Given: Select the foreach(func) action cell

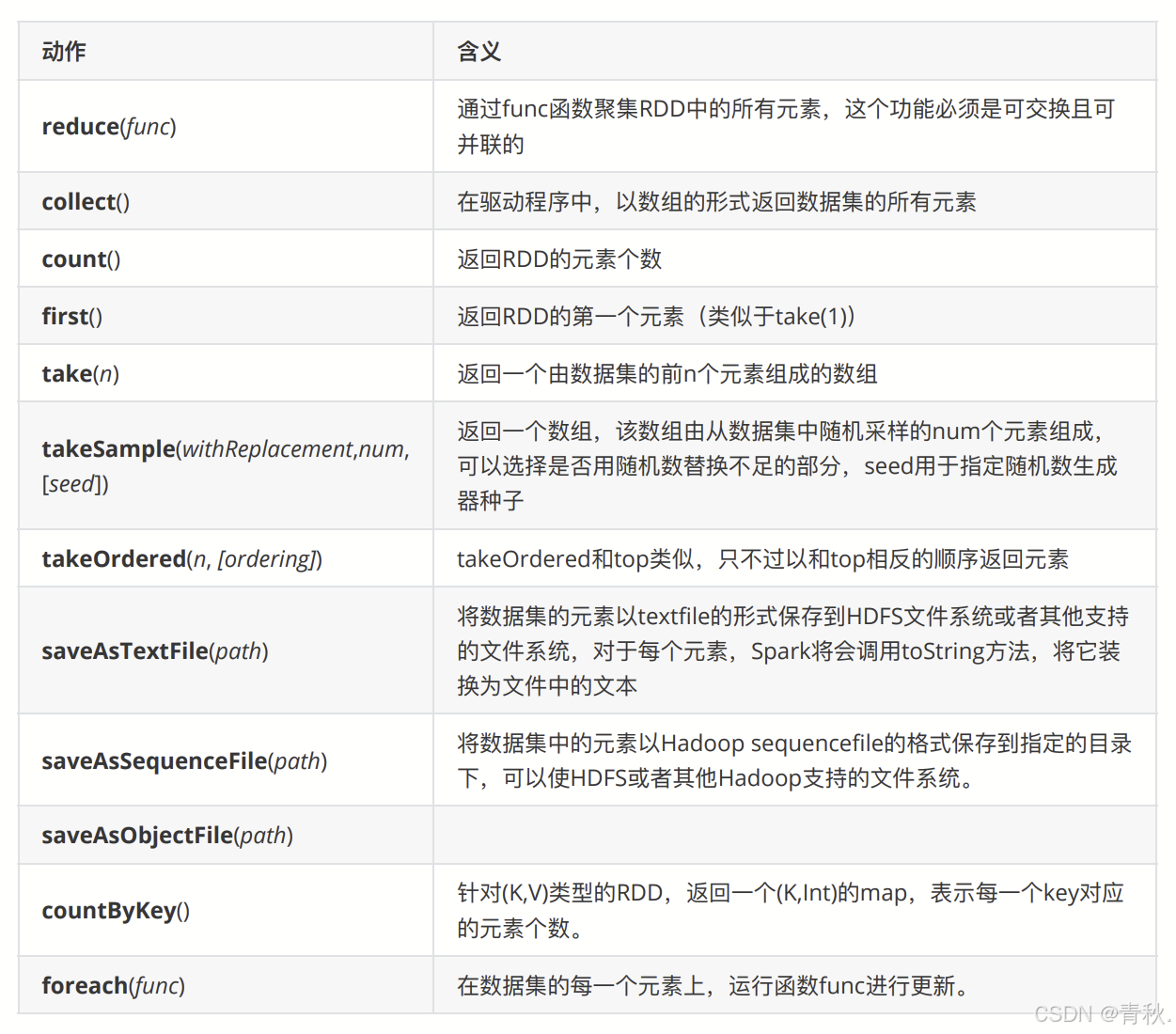Looking at the screenshot, I should coord(113,986).
